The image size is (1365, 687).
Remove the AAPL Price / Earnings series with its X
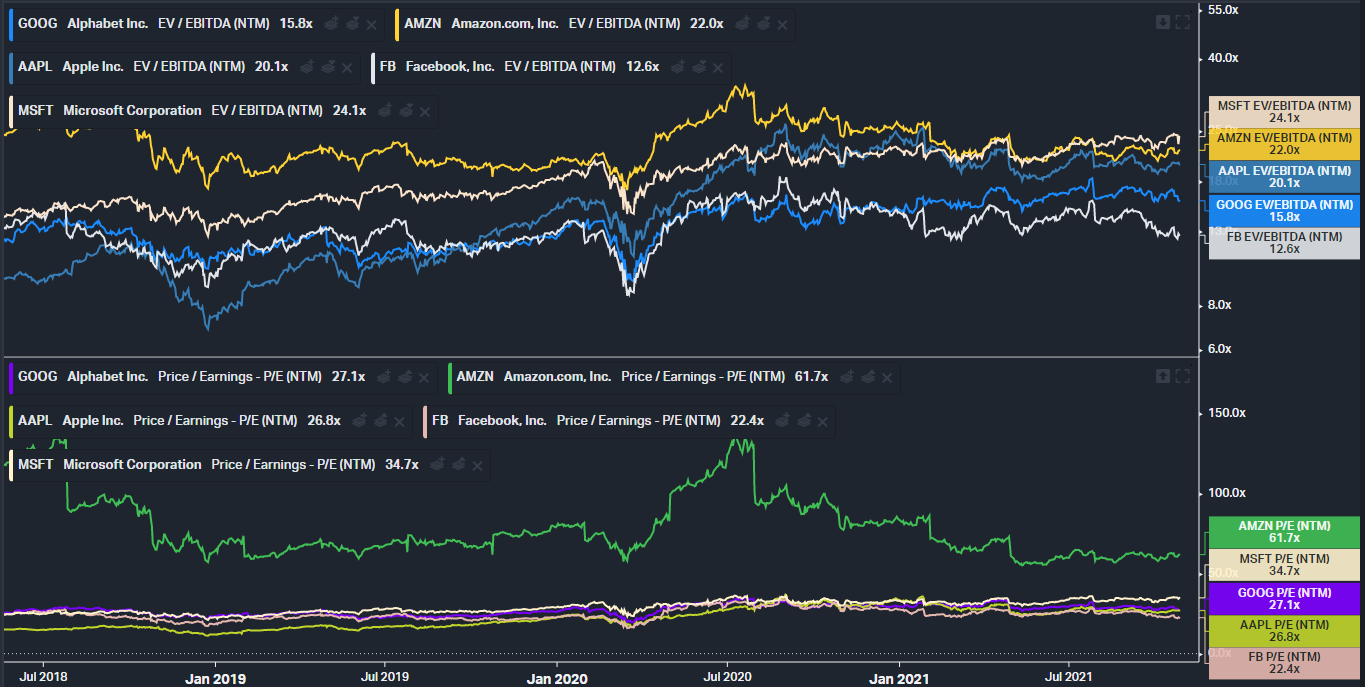tap(399, 421)
